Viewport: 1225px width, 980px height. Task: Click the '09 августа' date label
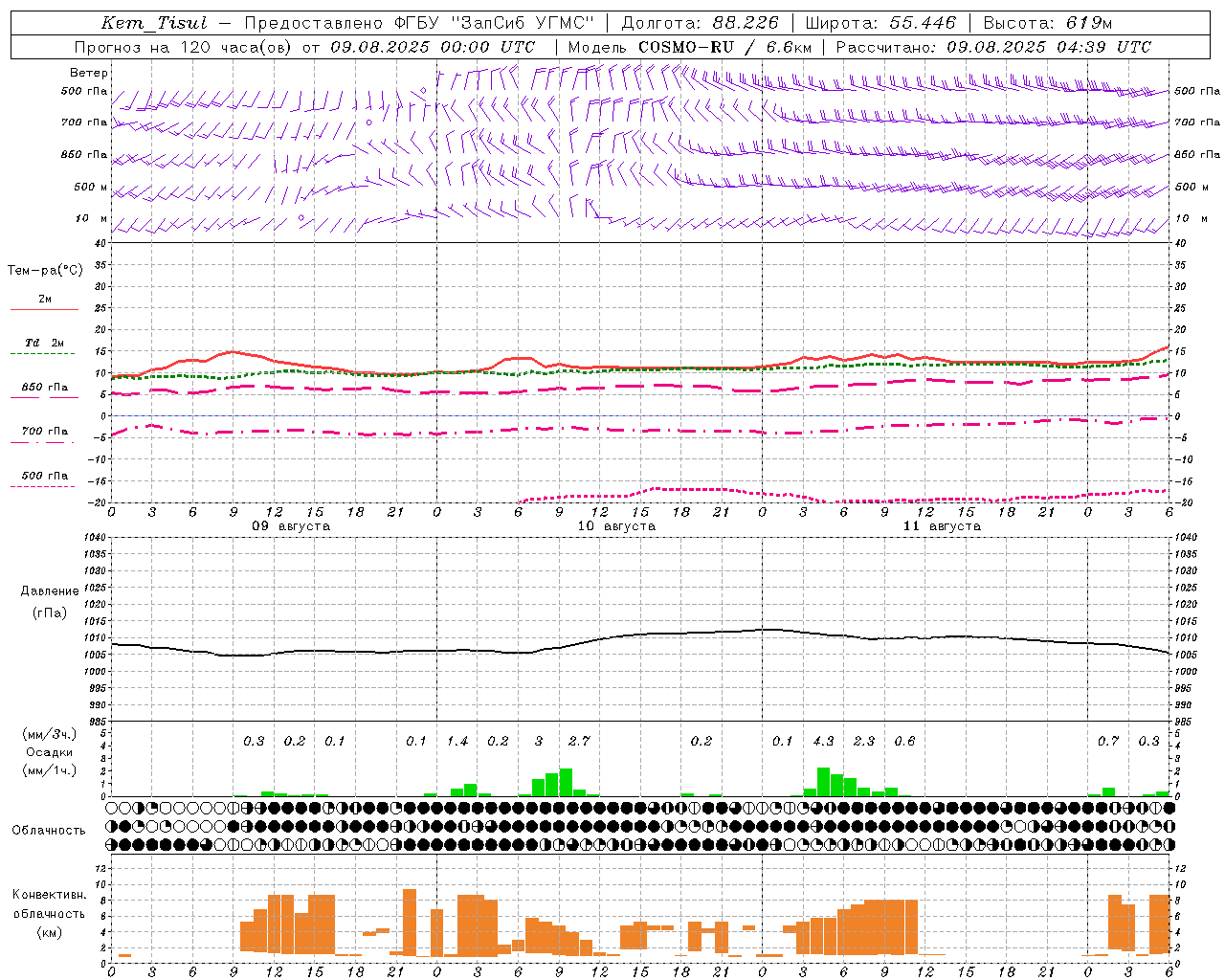290,526
